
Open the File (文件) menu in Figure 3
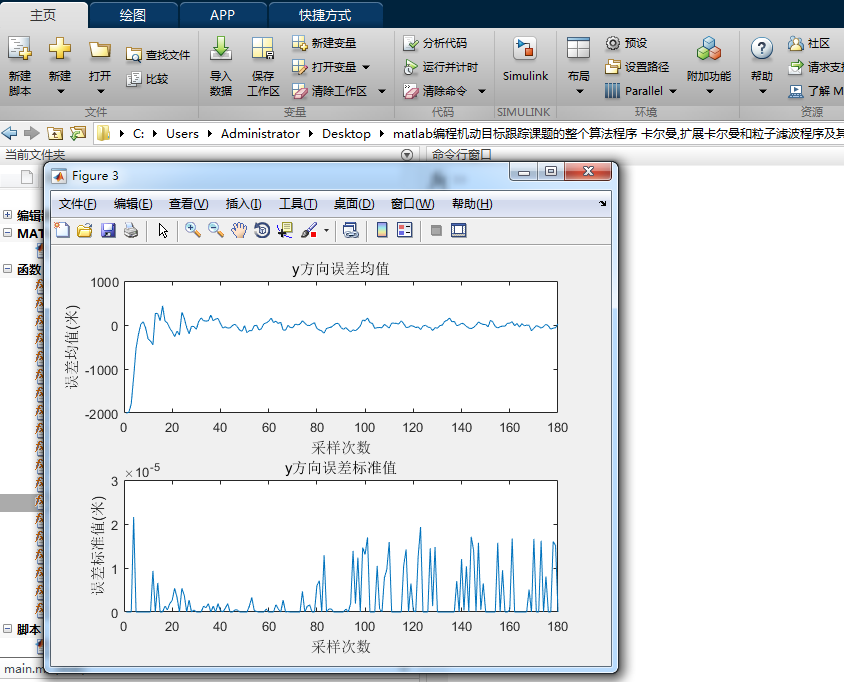coord(78,203)
